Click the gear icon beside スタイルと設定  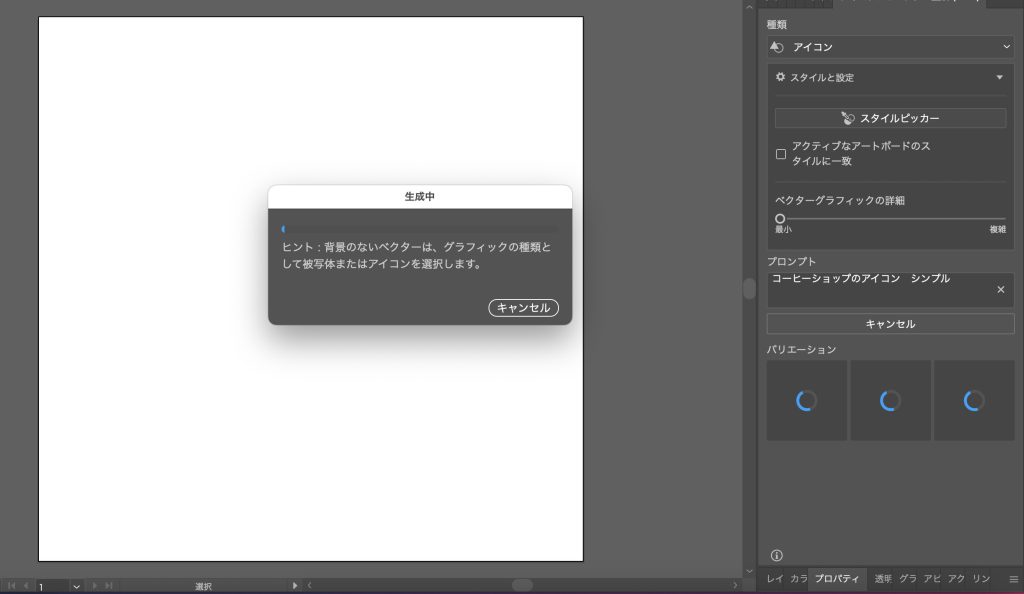pyautogui.click(x=781, y=77)
